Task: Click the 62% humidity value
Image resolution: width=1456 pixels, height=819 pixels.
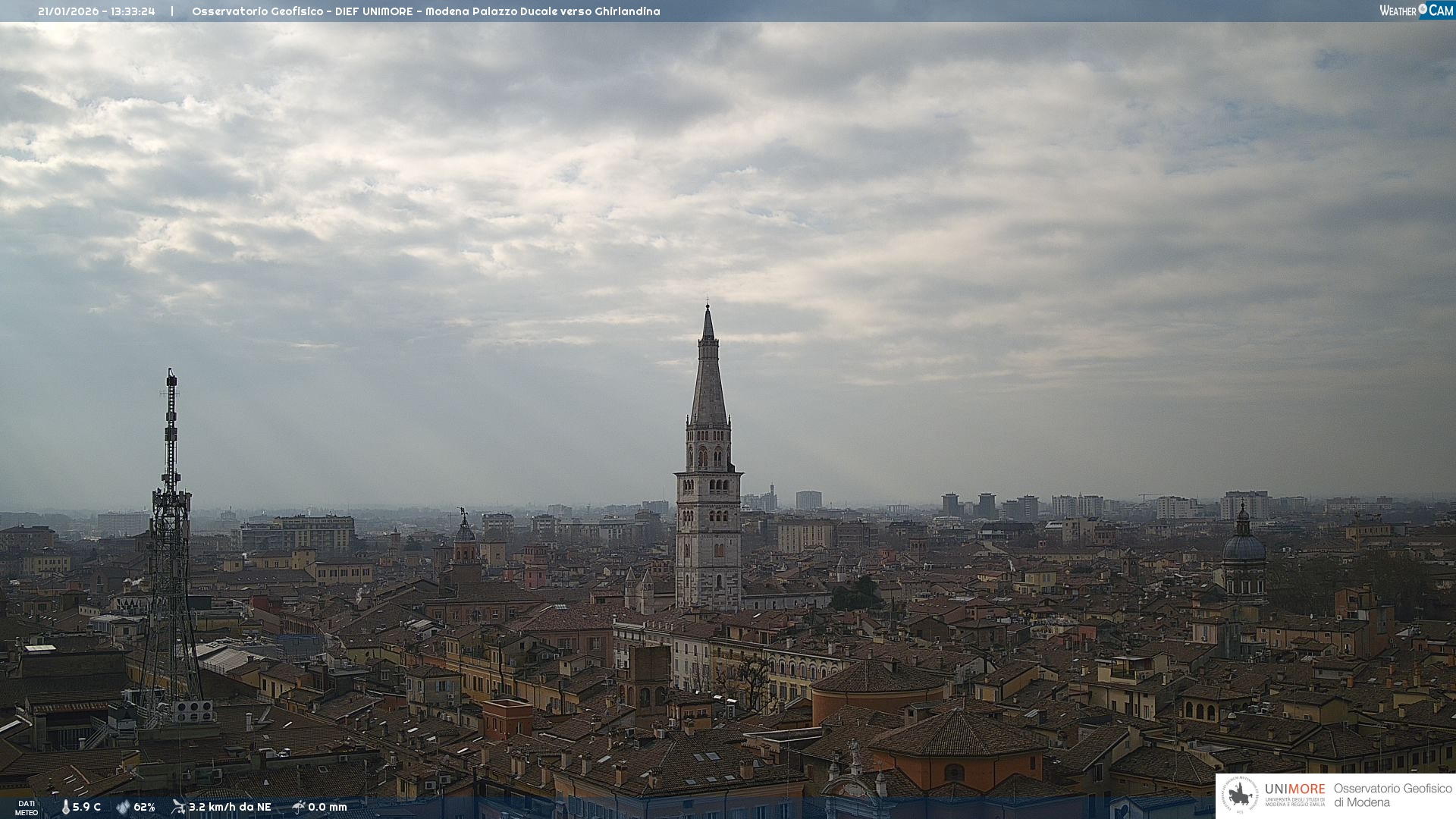Action: 144,807
